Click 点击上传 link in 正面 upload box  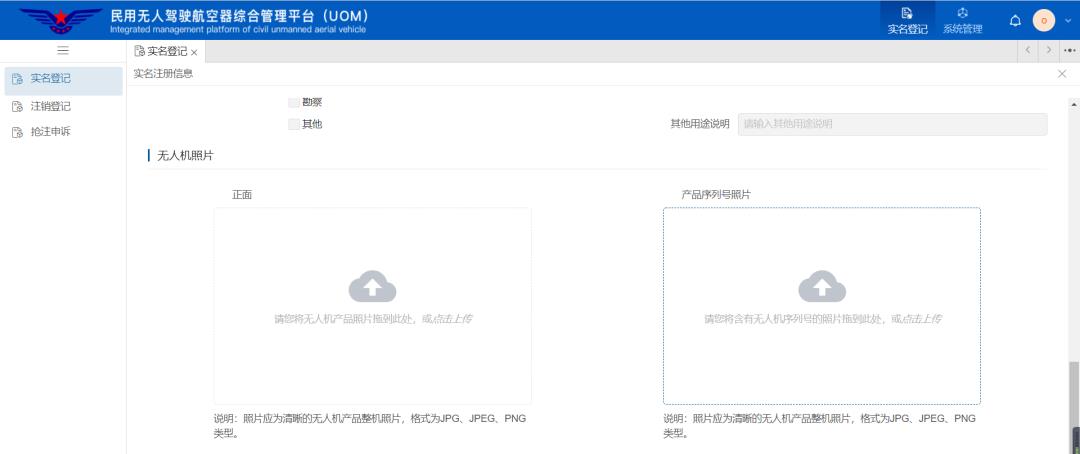tap(452, 319)
